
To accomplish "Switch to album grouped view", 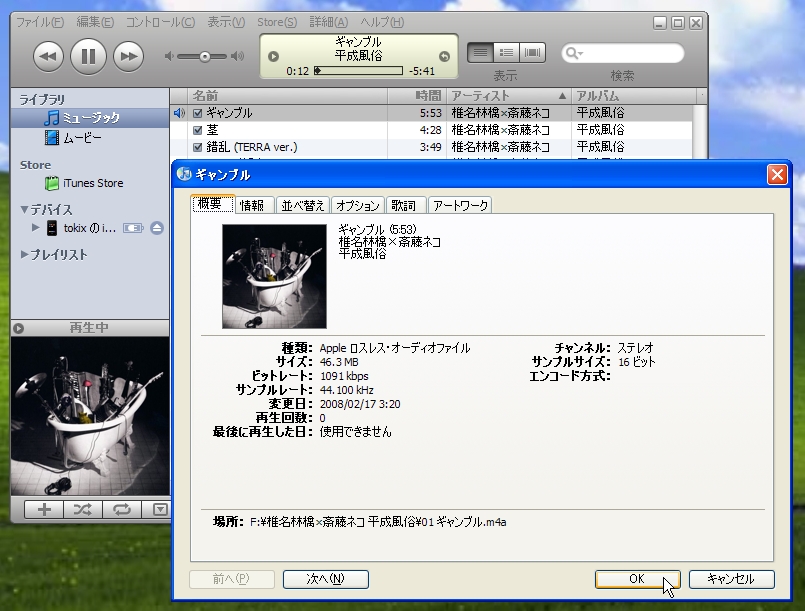I will 506,52.
